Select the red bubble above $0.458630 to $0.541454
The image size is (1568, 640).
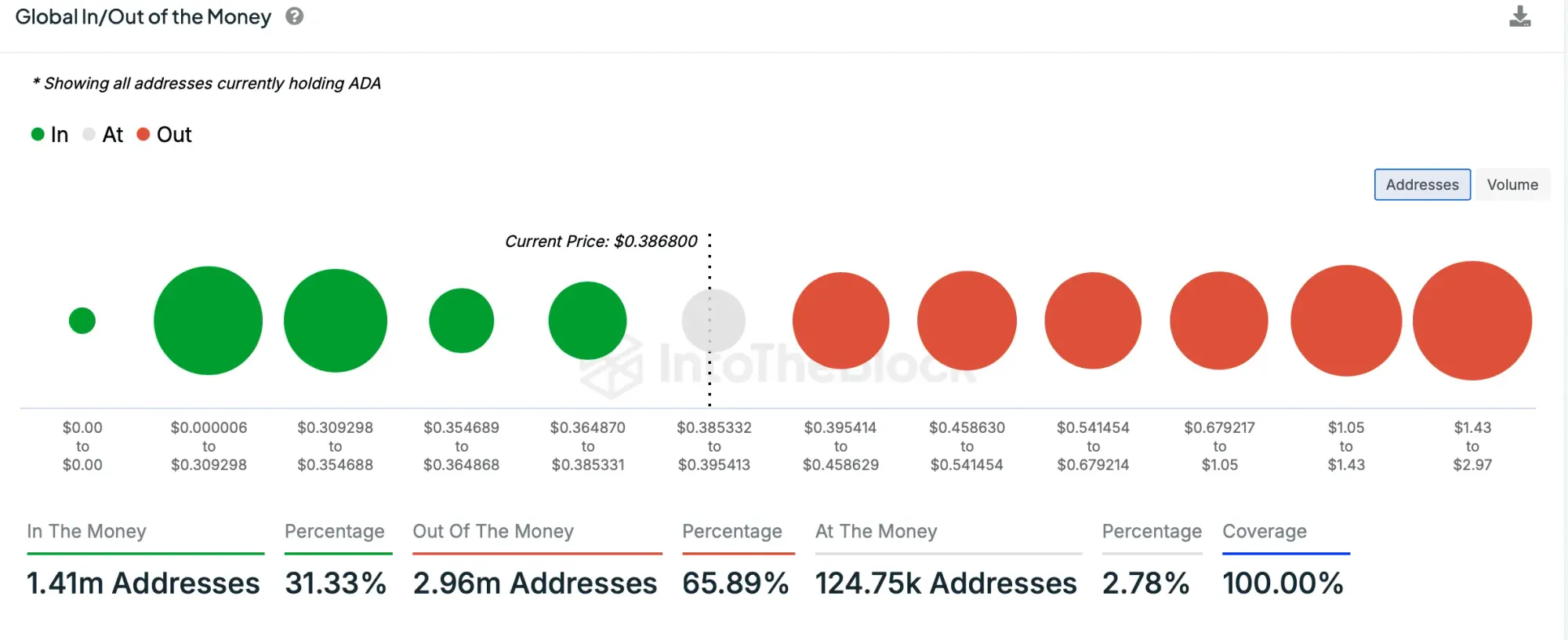pyautogui.click(x=967, y=321)
